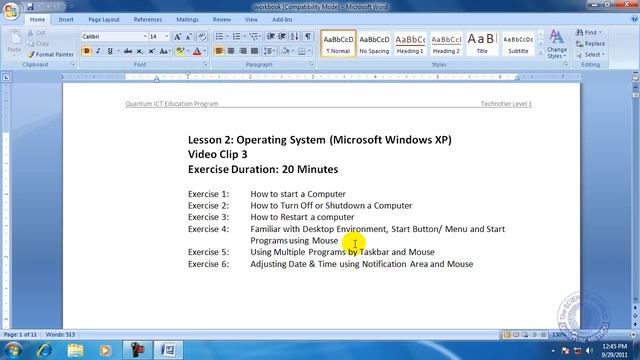Apply the Title style
The width and height of the screenshot is (640, 360).
click(482, 43)
